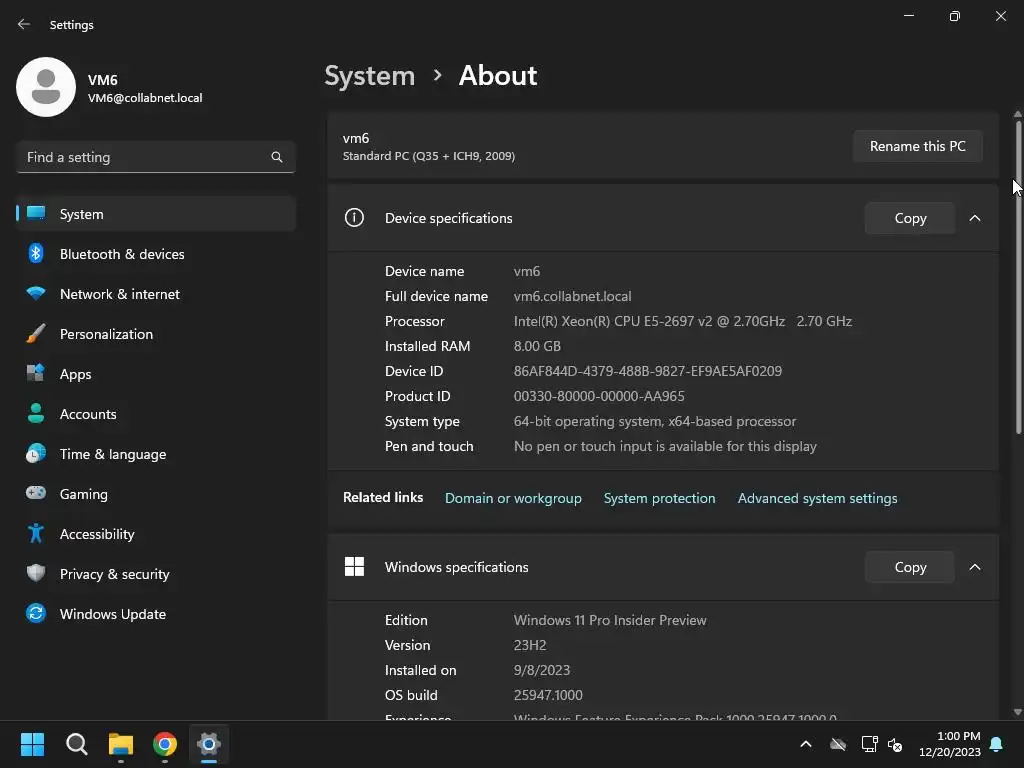Navigate to Windows Update

point(156,614)
